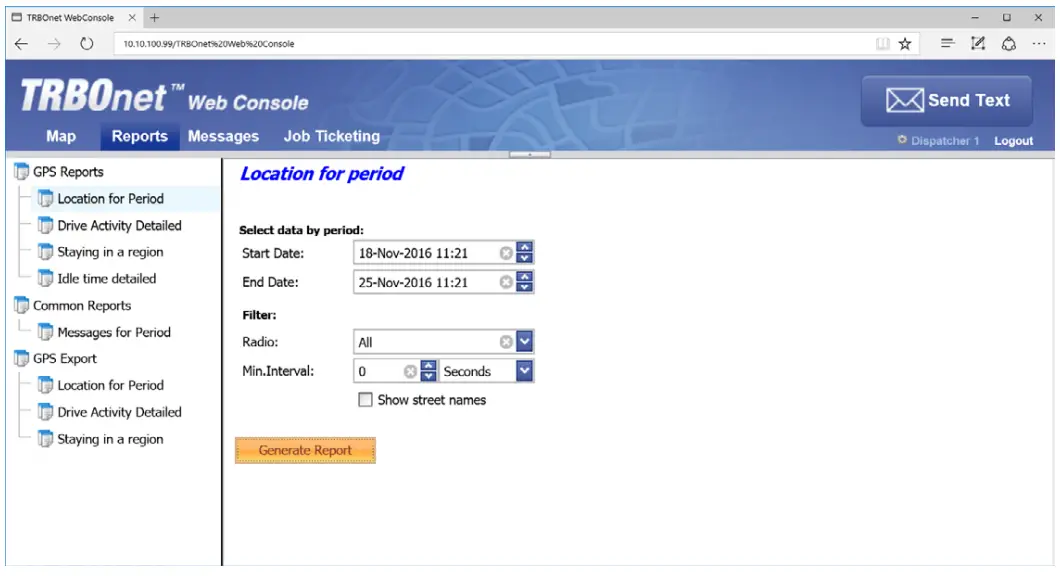Open reading view in the browser
Viewport: 1060px width, 576px height.
[x=882, y=44]
